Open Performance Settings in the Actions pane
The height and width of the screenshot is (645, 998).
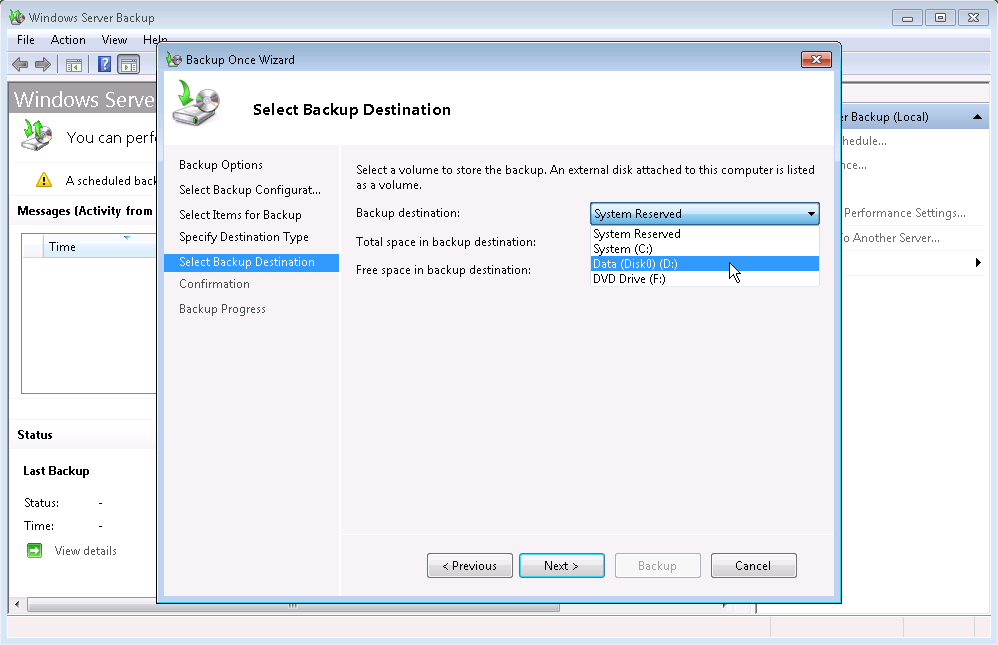[905, 213]
